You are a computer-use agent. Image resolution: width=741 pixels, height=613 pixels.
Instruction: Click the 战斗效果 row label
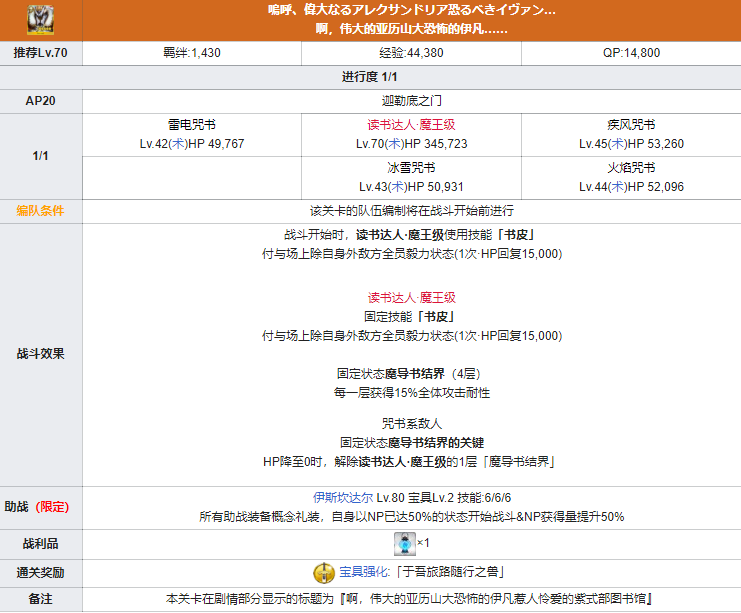[41, 354]
